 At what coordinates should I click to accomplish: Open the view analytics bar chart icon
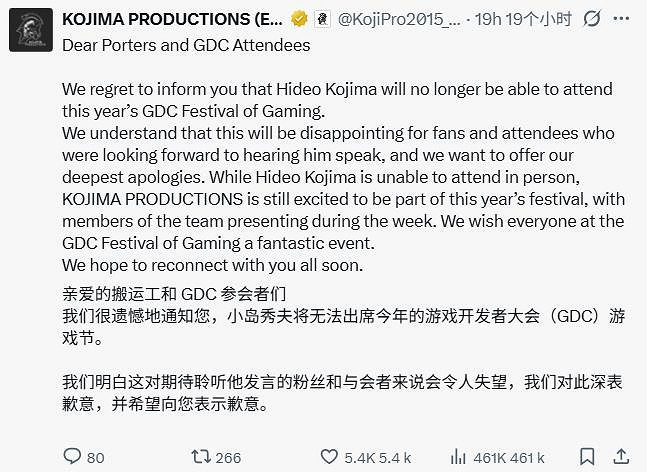click(x=457, y=457)
